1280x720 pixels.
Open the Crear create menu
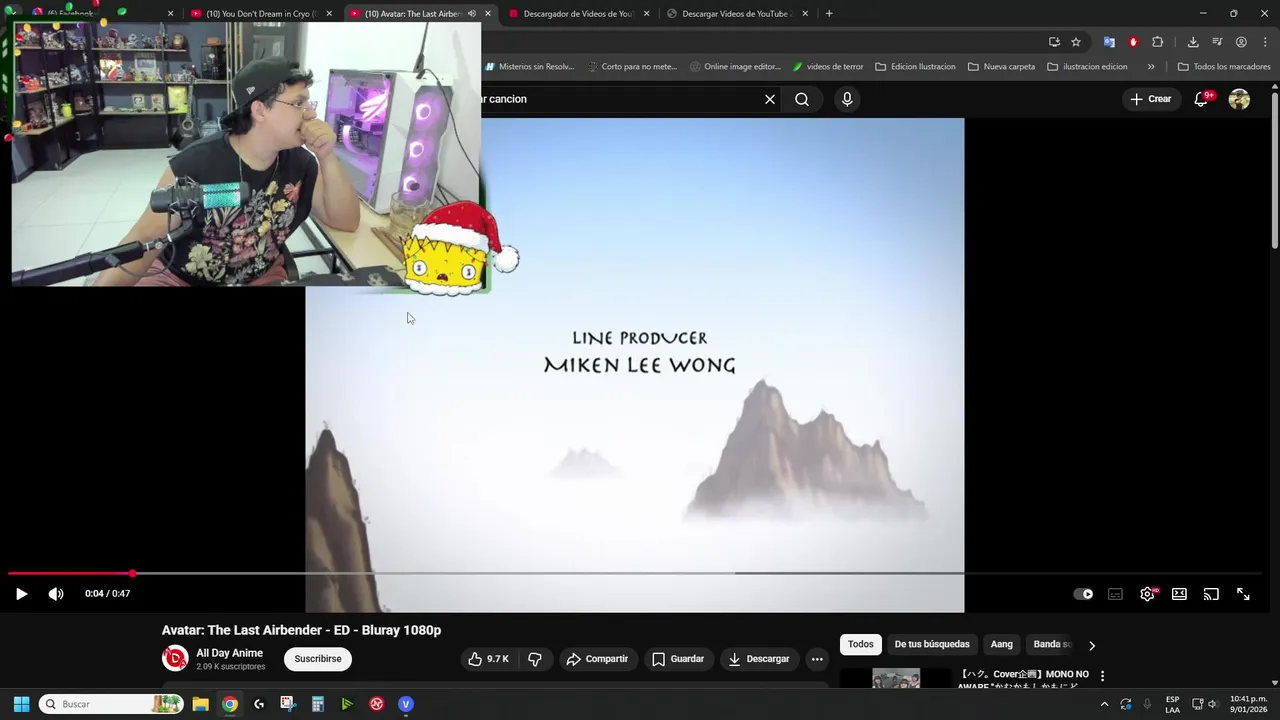tap(1151, 99)
